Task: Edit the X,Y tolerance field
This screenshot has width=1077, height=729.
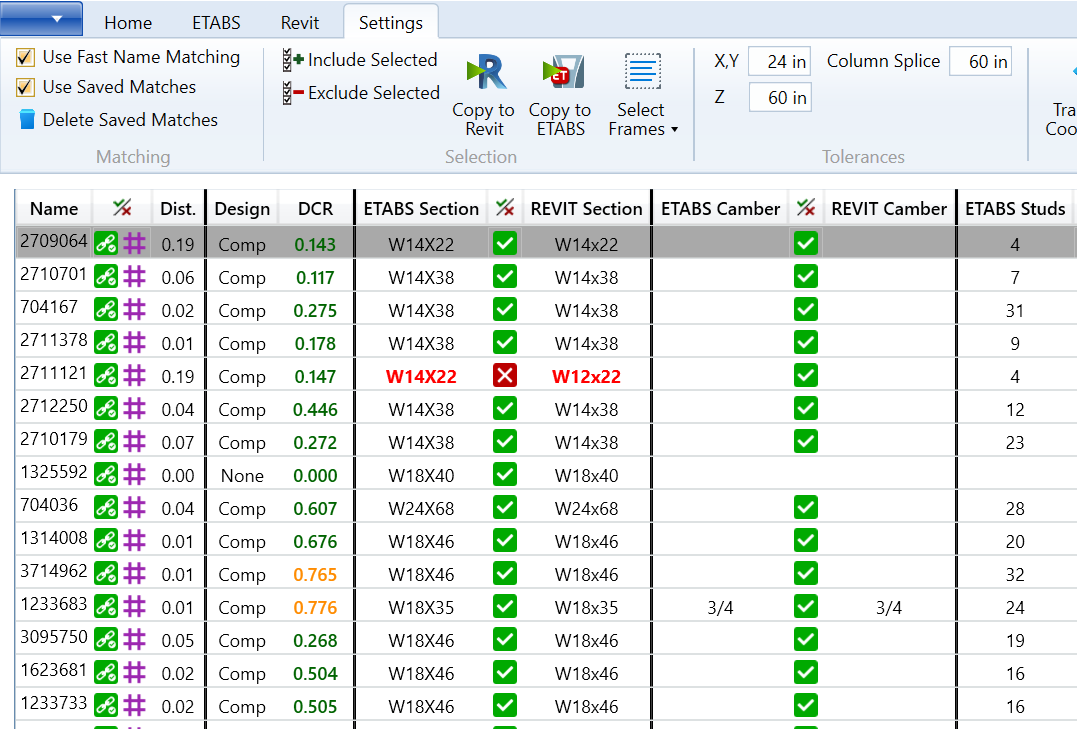Action: 780,62
